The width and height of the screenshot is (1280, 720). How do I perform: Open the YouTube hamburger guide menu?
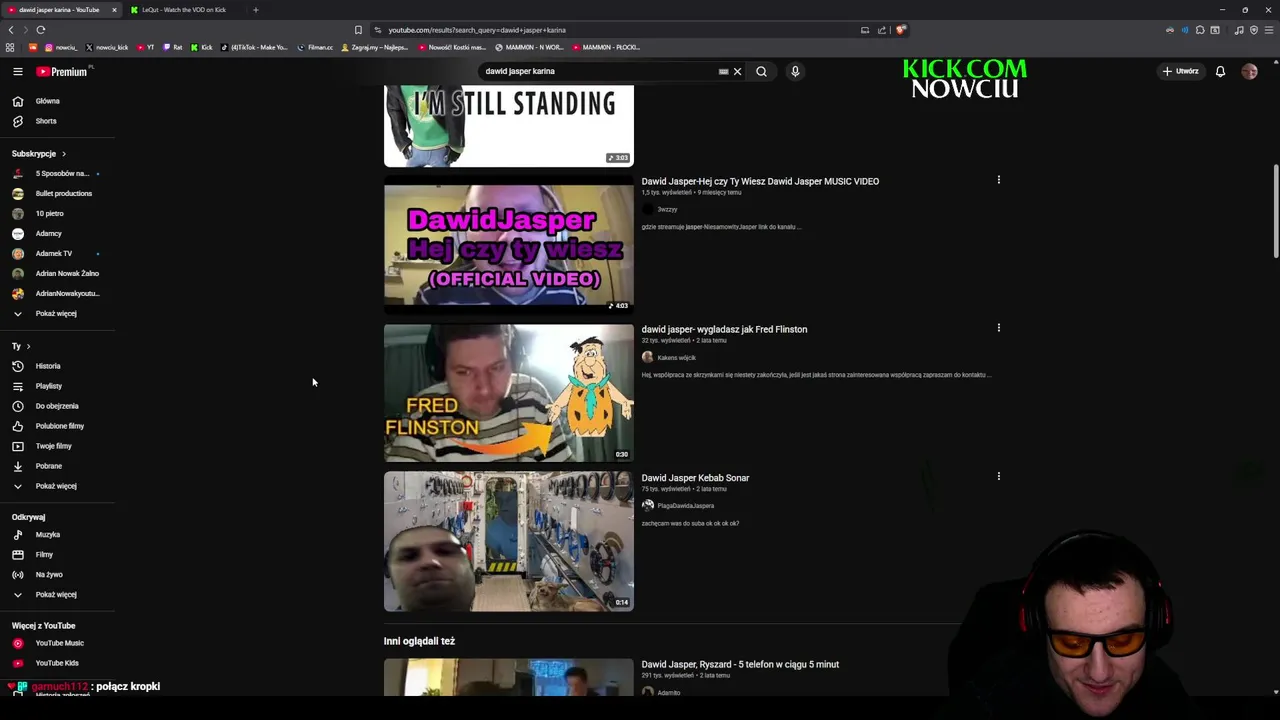pos(17,72)
